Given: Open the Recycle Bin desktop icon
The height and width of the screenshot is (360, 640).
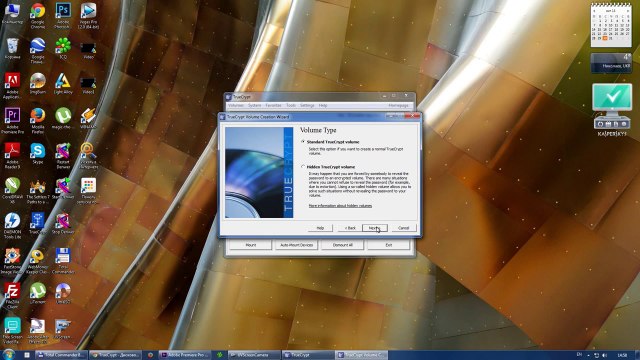Looking at the screenshot, I should pos(12,48).
